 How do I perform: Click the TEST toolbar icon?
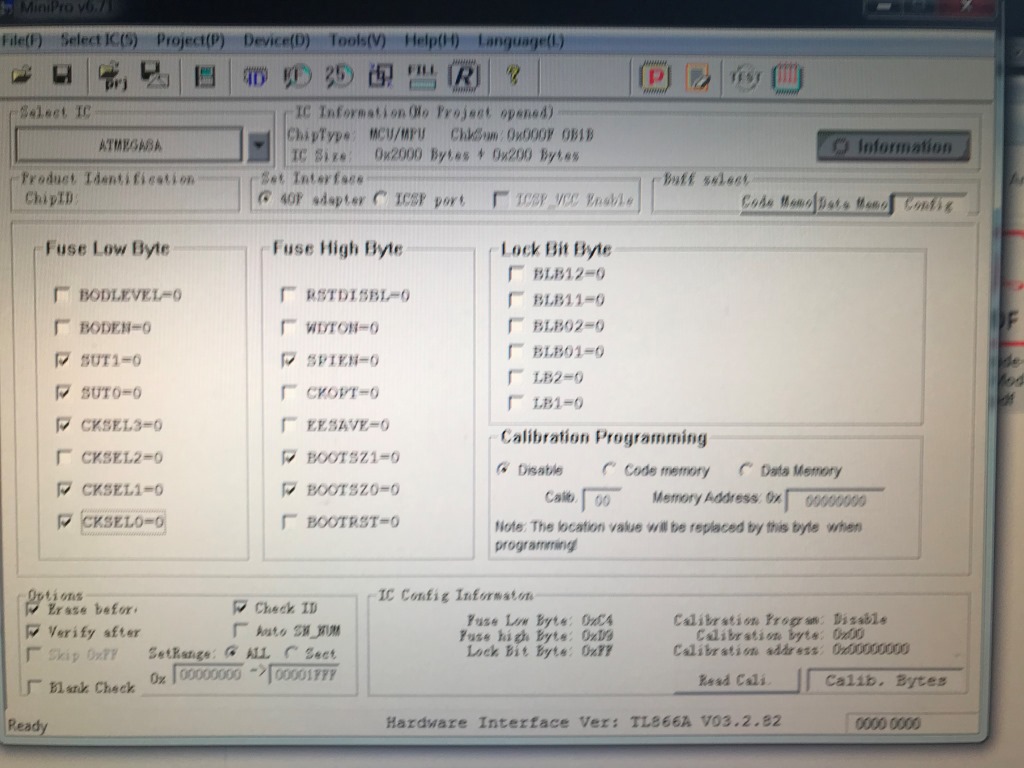[745, 77]
